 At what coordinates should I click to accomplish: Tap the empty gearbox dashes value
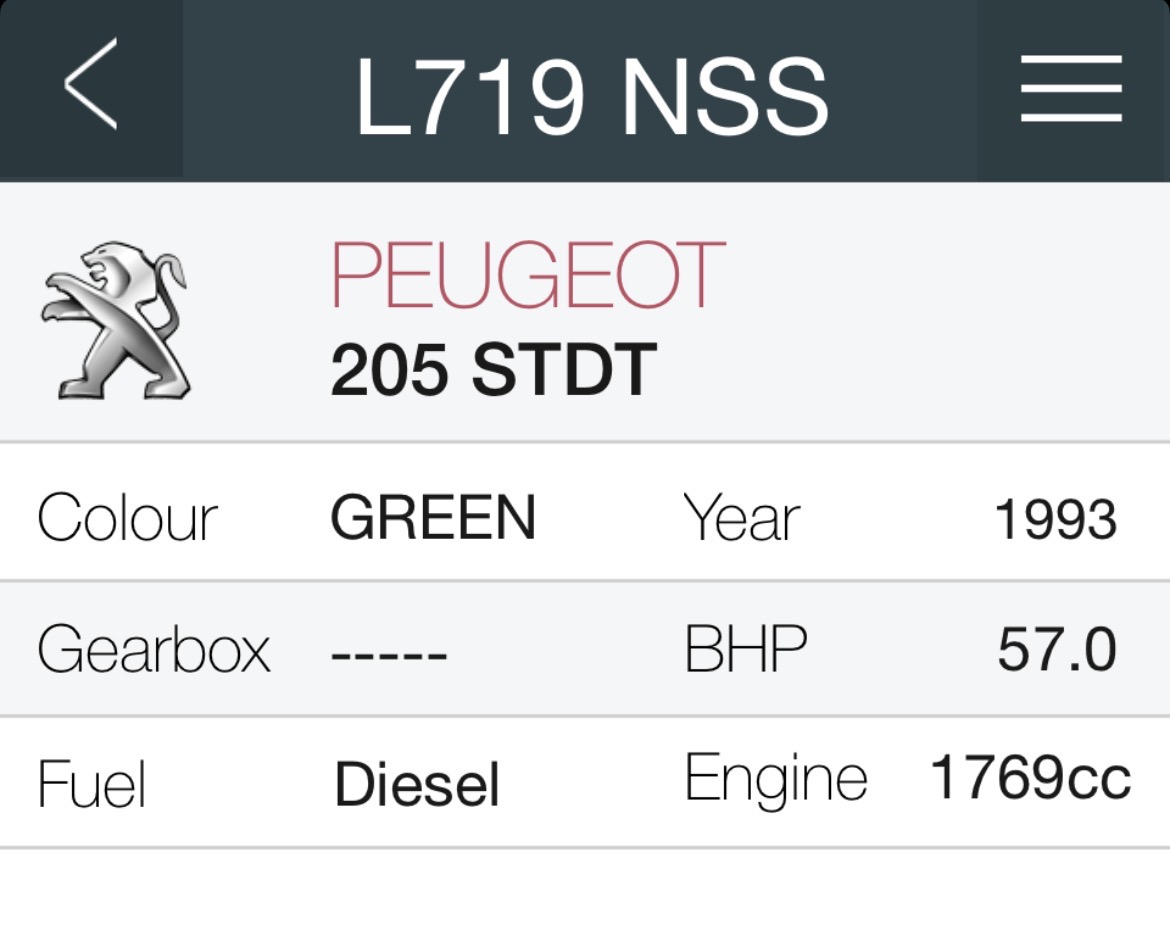(389, 656)
